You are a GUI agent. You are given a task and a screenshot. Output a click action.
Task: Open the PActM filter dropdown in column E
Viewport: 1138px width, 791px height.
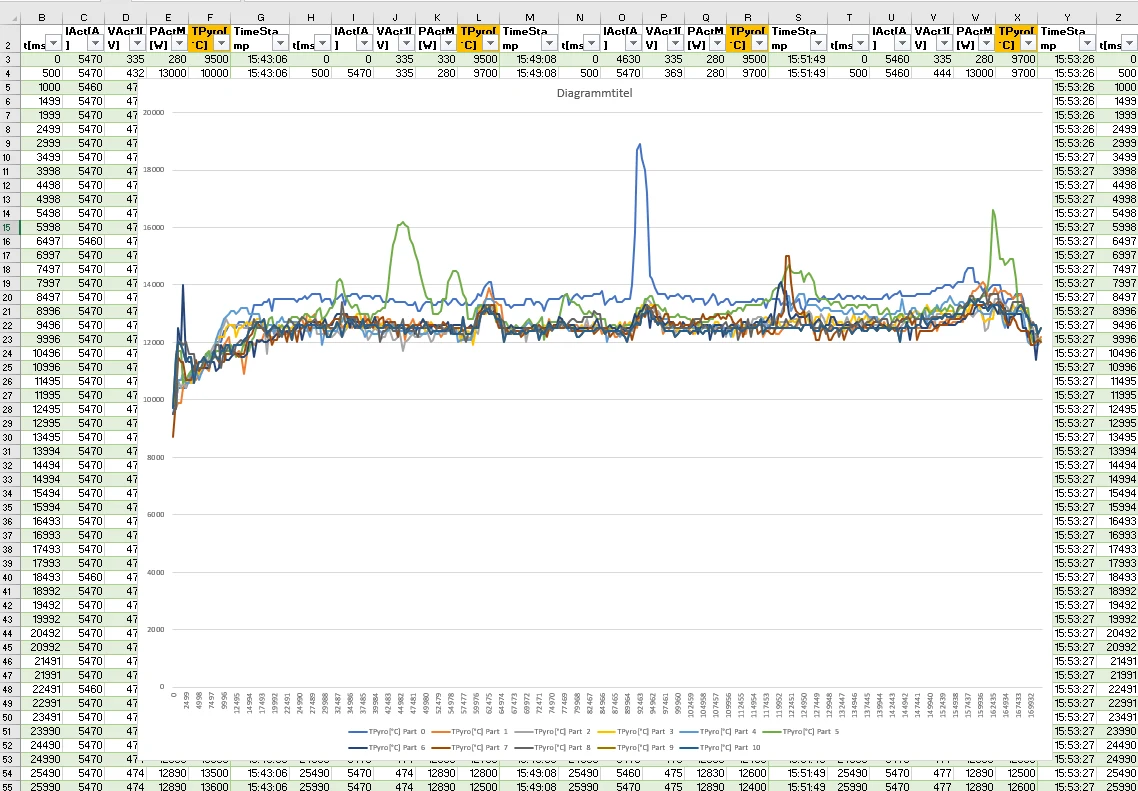[x=177, y=43]
